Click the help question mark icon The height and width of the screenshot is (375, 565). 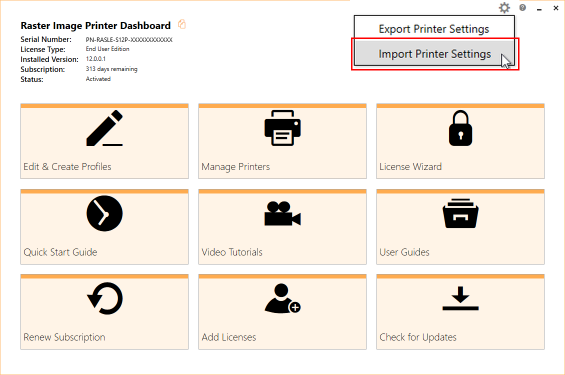click(522, 8)
